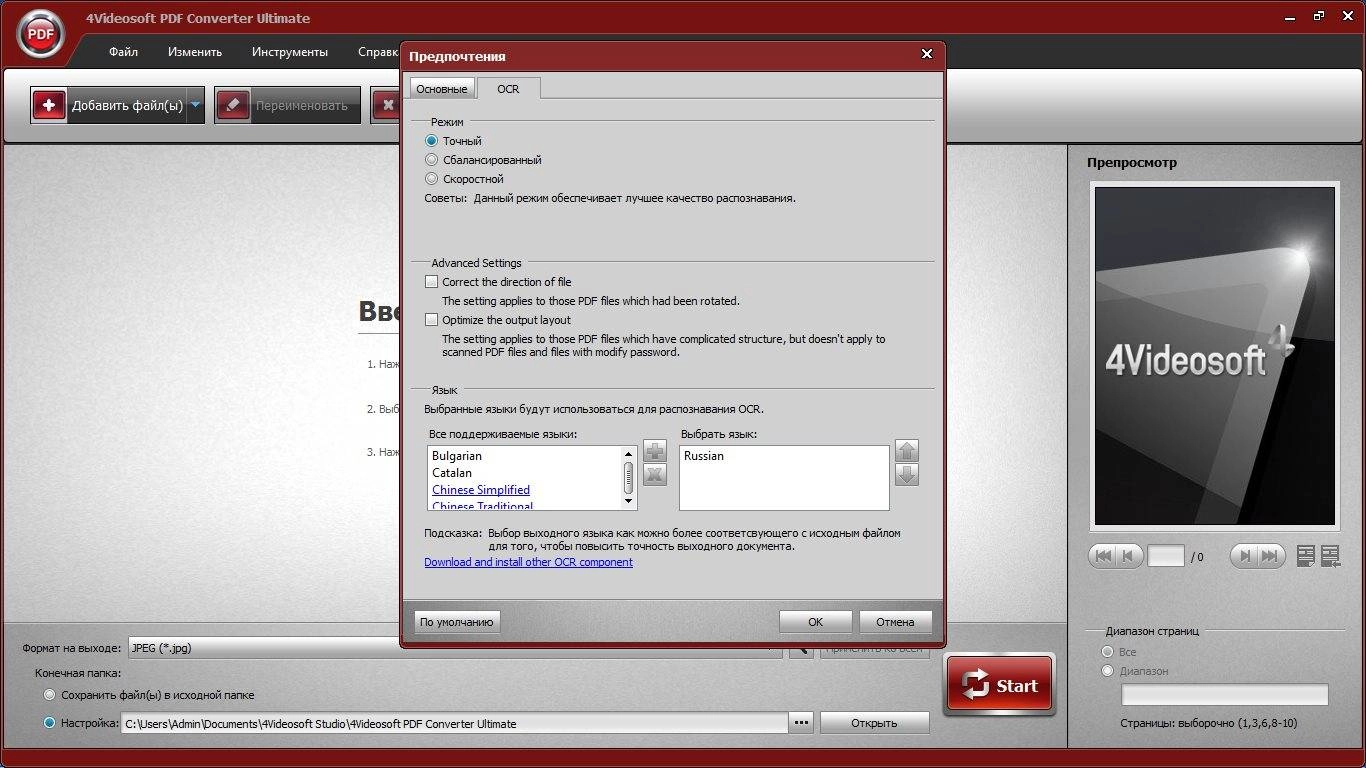The width and height of the screenshot is (1366, 768).
Task: Click the Переименовать eraser icon button
Action: coord(233,105)
